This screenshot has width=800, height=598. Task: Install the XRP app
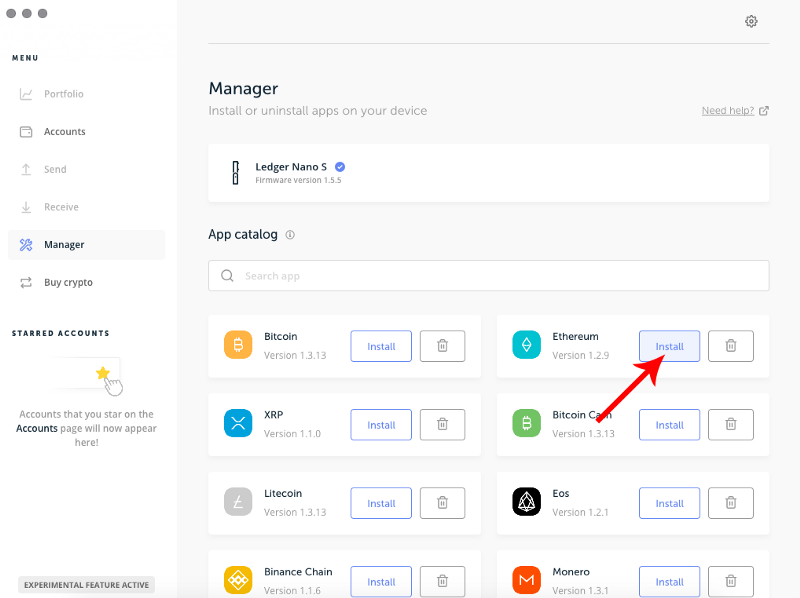(x=381, y=425)
